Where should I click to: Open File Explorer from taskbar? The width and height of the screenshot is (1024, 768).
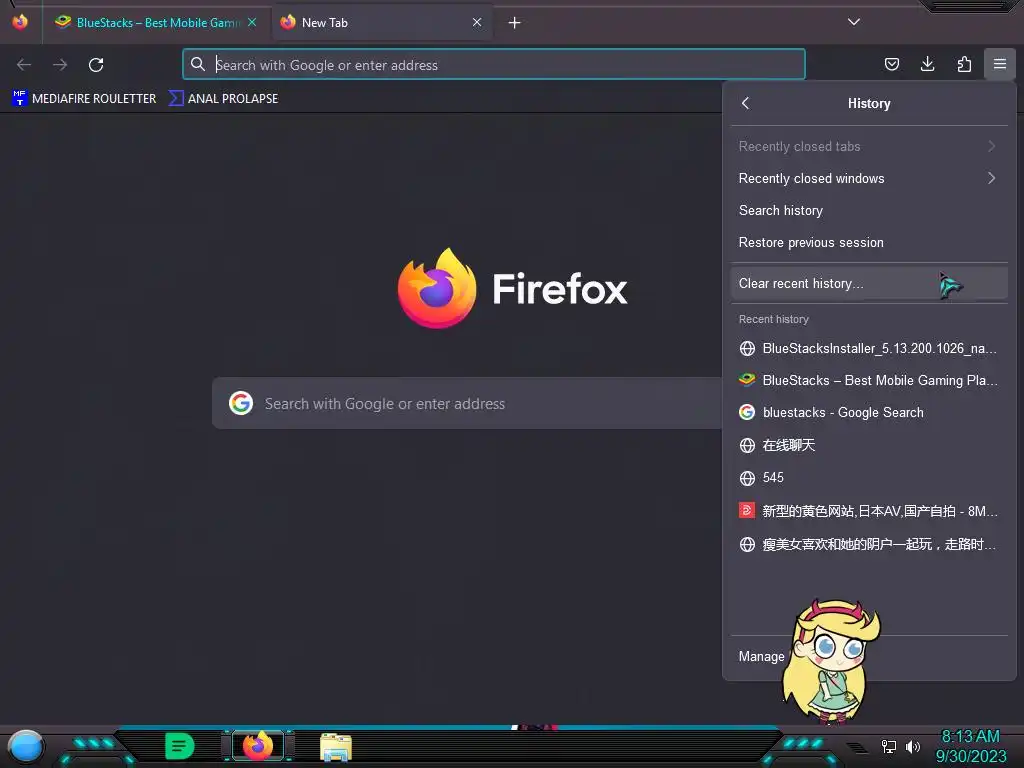336,747
